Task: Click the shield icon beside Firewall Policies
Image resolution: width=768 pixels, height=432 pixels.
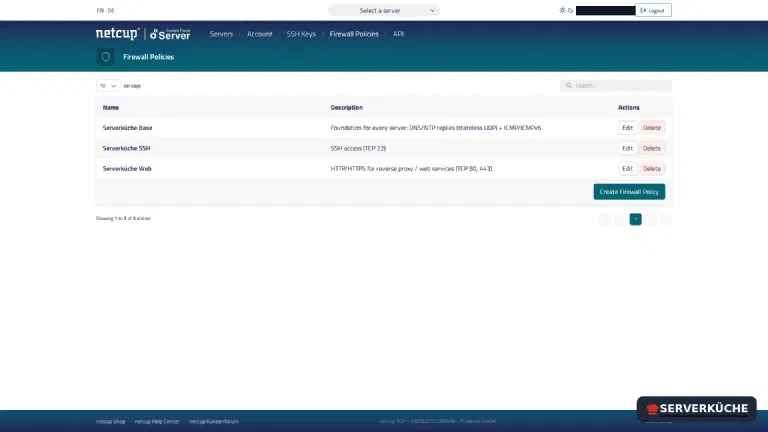Action: coord(105,57)
